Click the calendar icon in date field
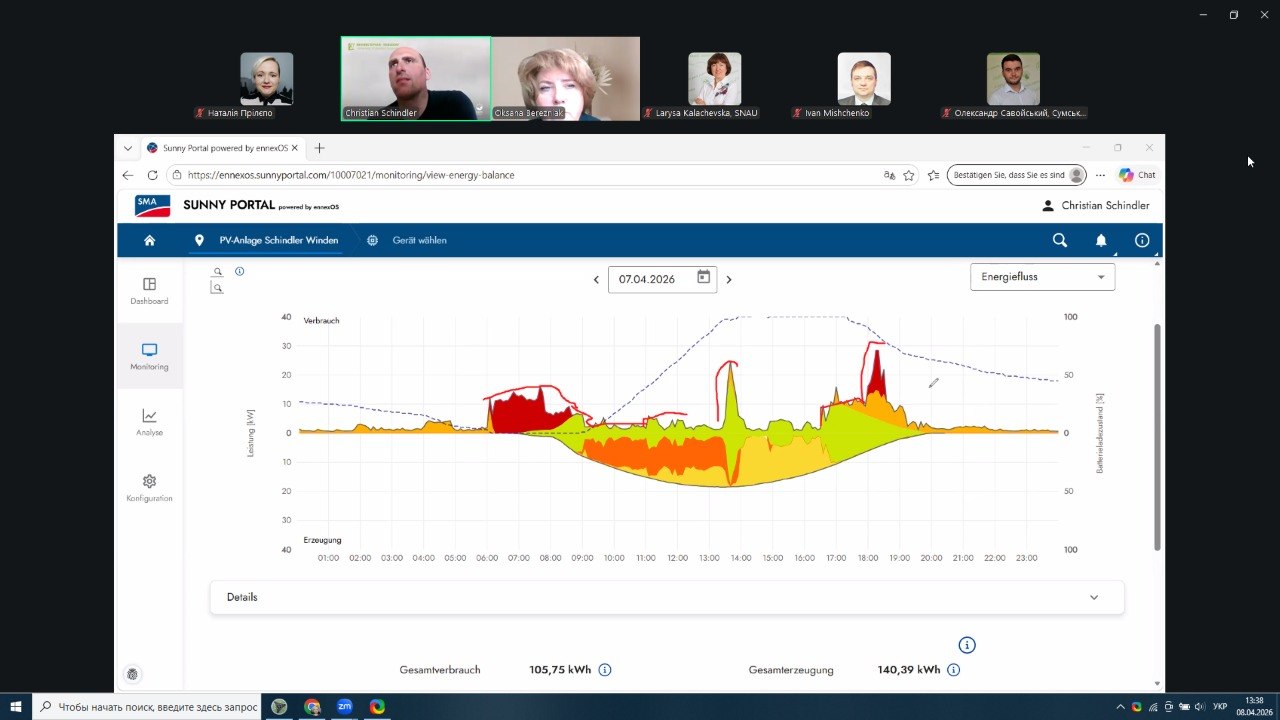This screenshot has height=720, width=1280. coord(704,278)
